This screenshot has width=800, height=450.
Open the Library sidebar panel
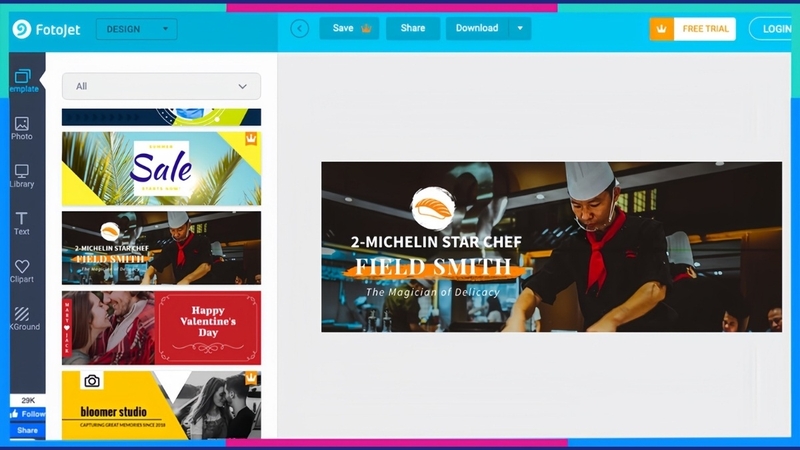click(21, 176)
